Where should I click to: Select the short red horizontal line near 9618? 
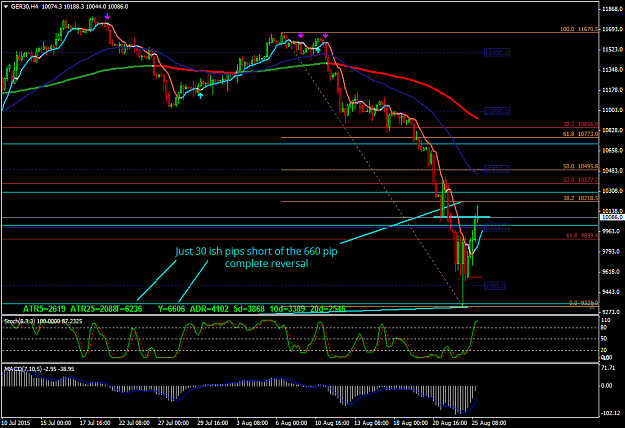pyautogui.click(x=475, y=277)
